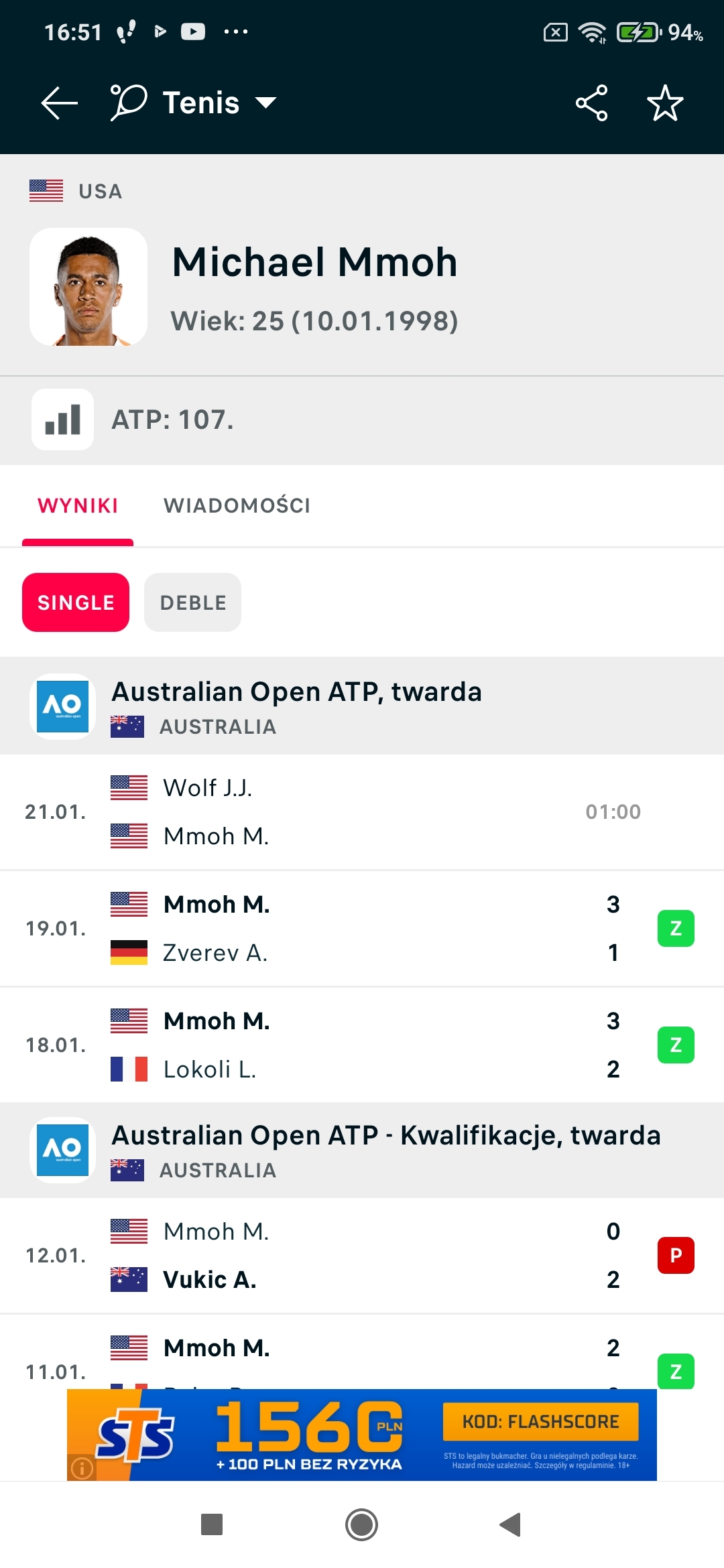
Task: Switch to the Wiadomości tab
Action: pos(237,506)
